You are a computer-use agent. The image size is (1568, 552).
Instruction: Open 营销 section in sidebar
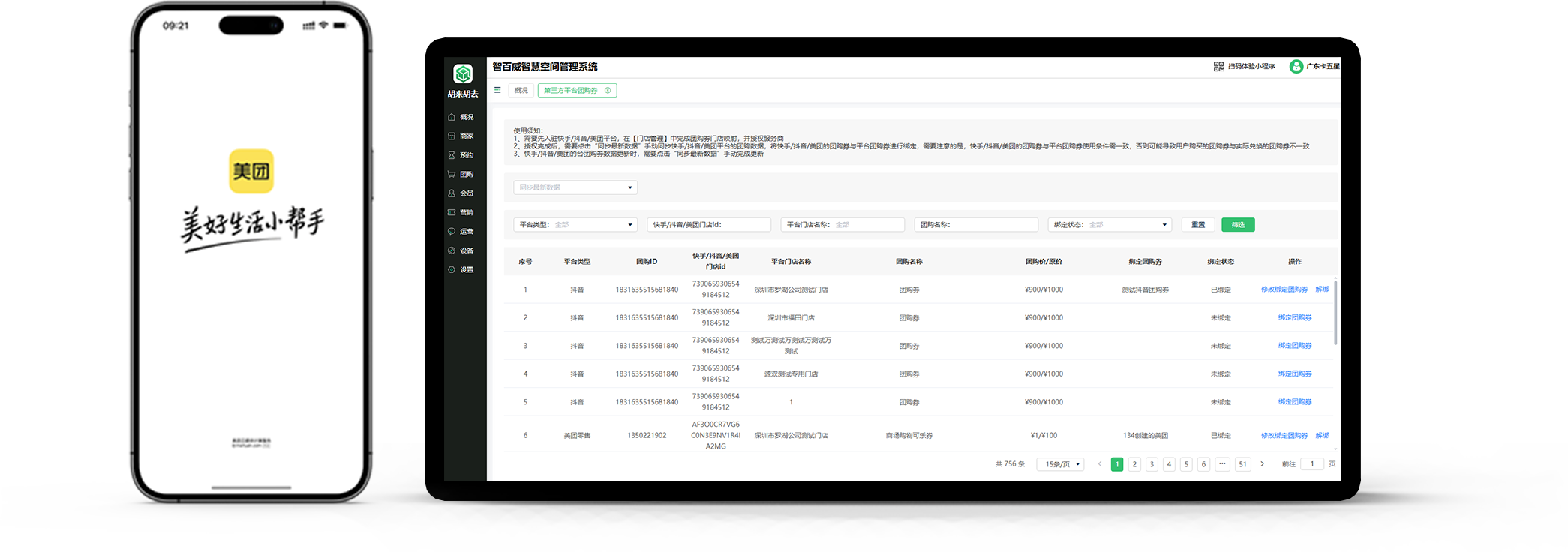click(461, 212)
